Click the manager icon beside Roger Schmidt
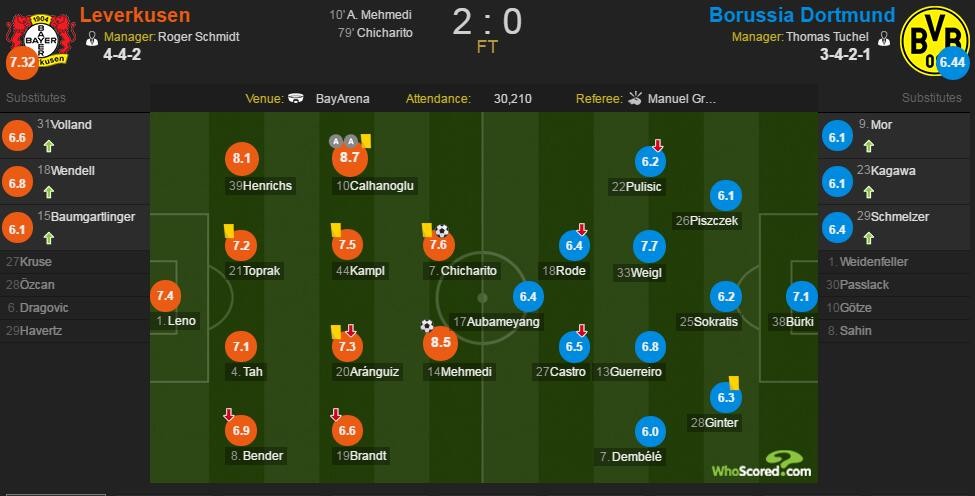The height and width of the screenshot is (496, 975). (x=92, y=39)
